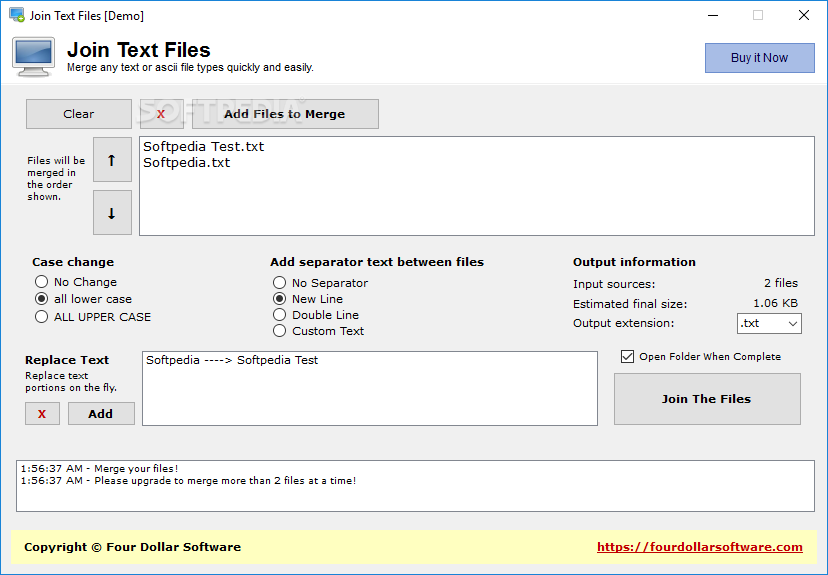
Task: Click the 'Merge your files!' log line
Action: [x=99, y=468]
